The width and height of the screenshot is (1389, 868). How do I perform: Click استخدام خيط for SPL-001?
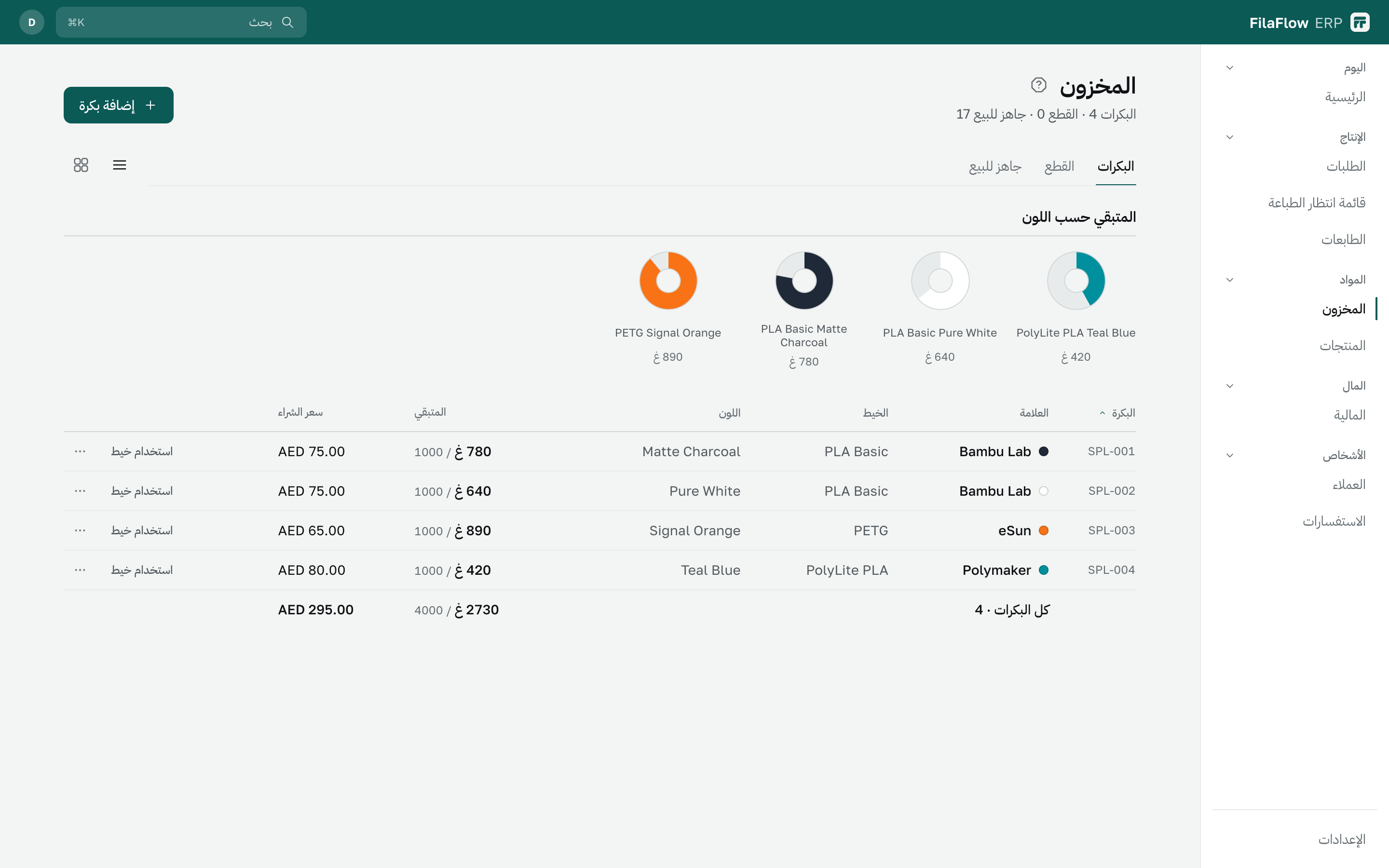142,451
